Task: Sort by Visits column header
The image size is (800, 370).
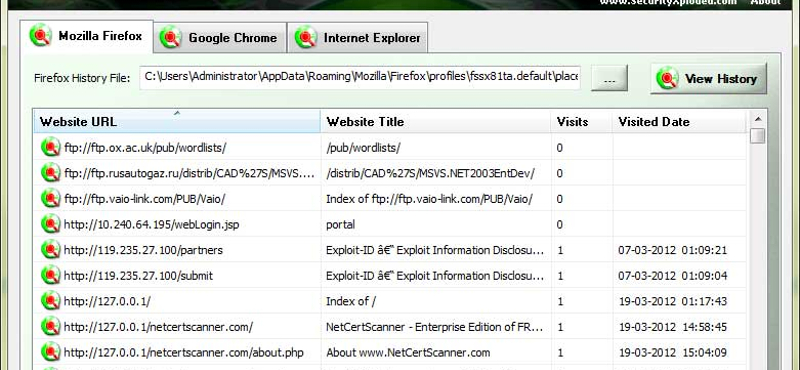Action: click(x=582, y=121)
